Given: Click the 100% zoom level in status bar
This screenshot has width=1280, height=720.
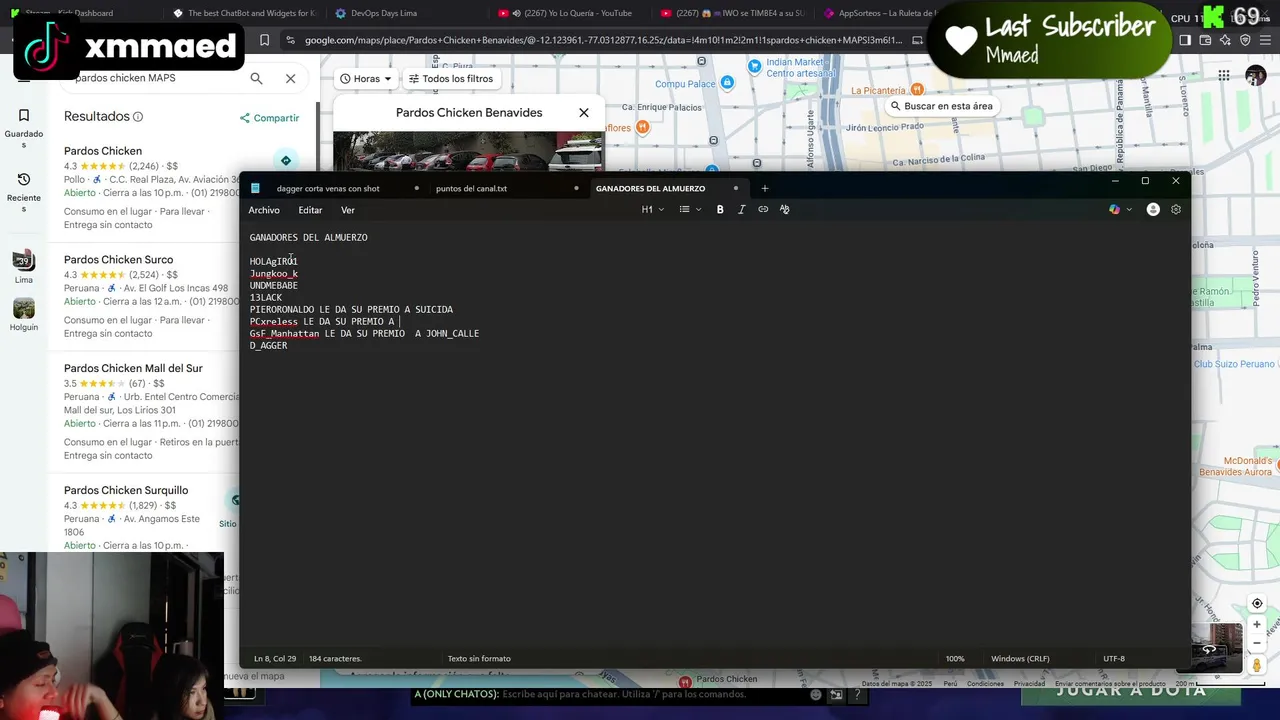Looking at the screenshot, I should coord(955,658).
